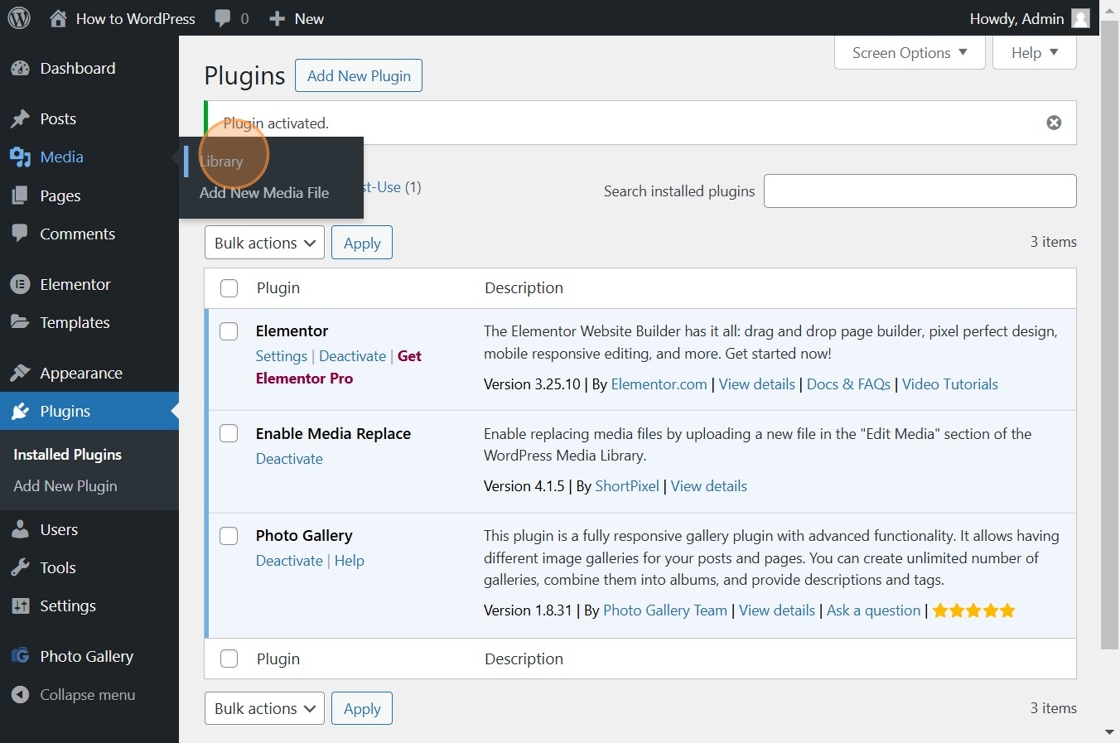Click the Photo Gallery sidebar icon
The width and height of the screenshot is (1120, 743).
click(21, 656)
